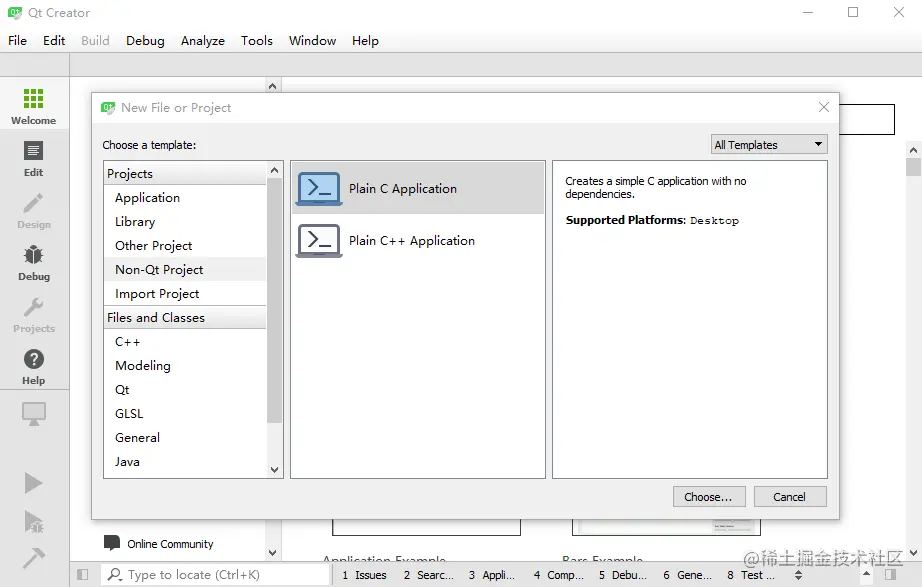922x587 pixels.
Task: Focus the Type to locate field
Action: pyautogui.click(x=215, y=575)
